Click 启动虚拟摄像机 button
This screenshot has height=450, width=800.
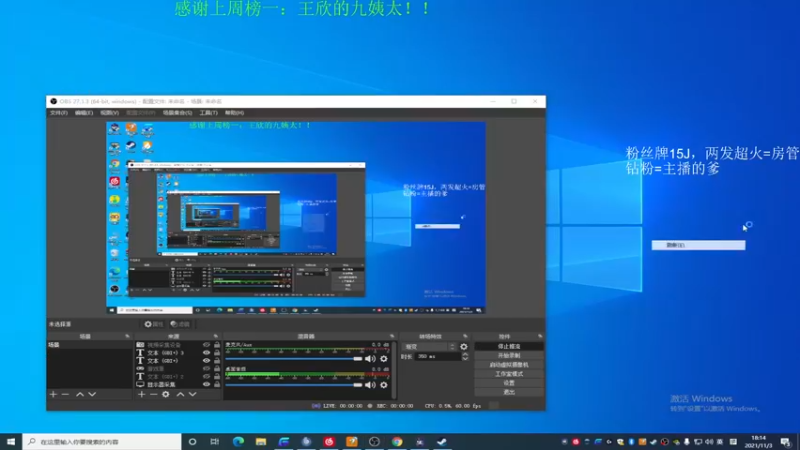coord(509,365)
